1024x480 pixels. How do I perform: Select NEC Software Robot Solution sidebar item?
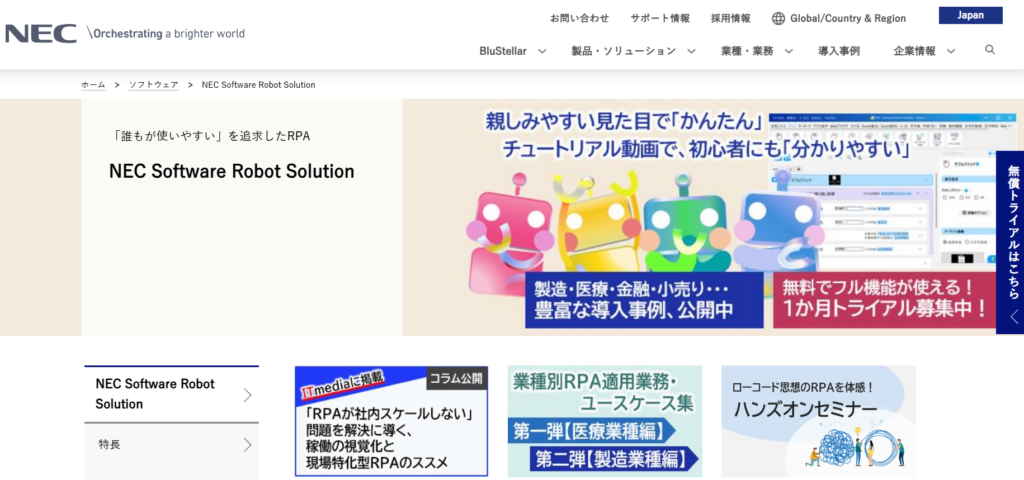[172, 394]
